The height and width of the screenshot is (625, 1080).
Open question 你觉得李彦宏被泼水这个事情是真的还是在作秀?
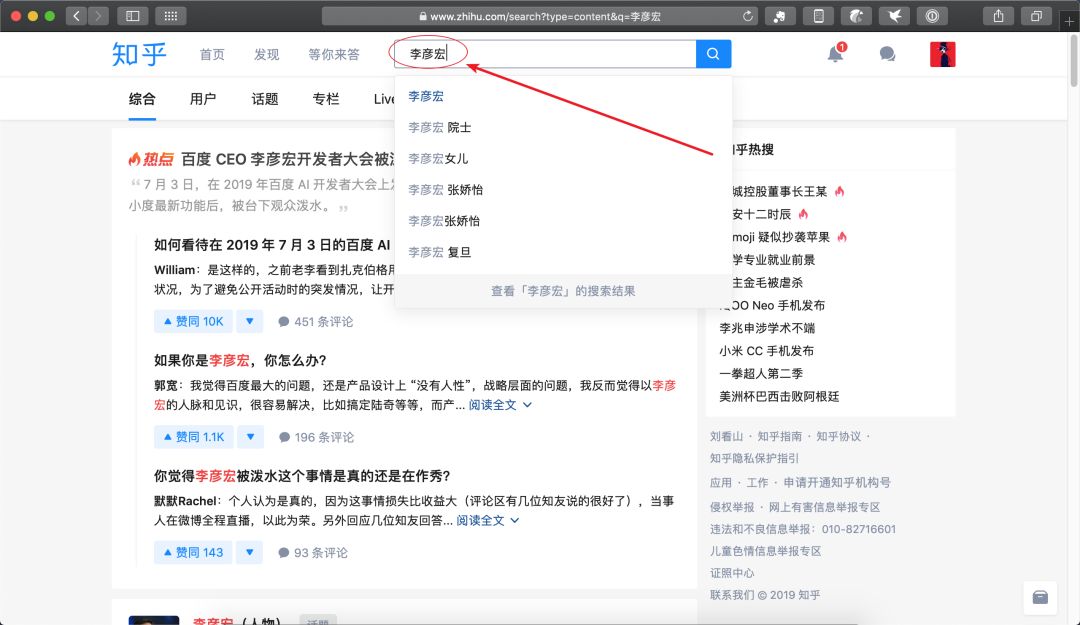point(302,476)
